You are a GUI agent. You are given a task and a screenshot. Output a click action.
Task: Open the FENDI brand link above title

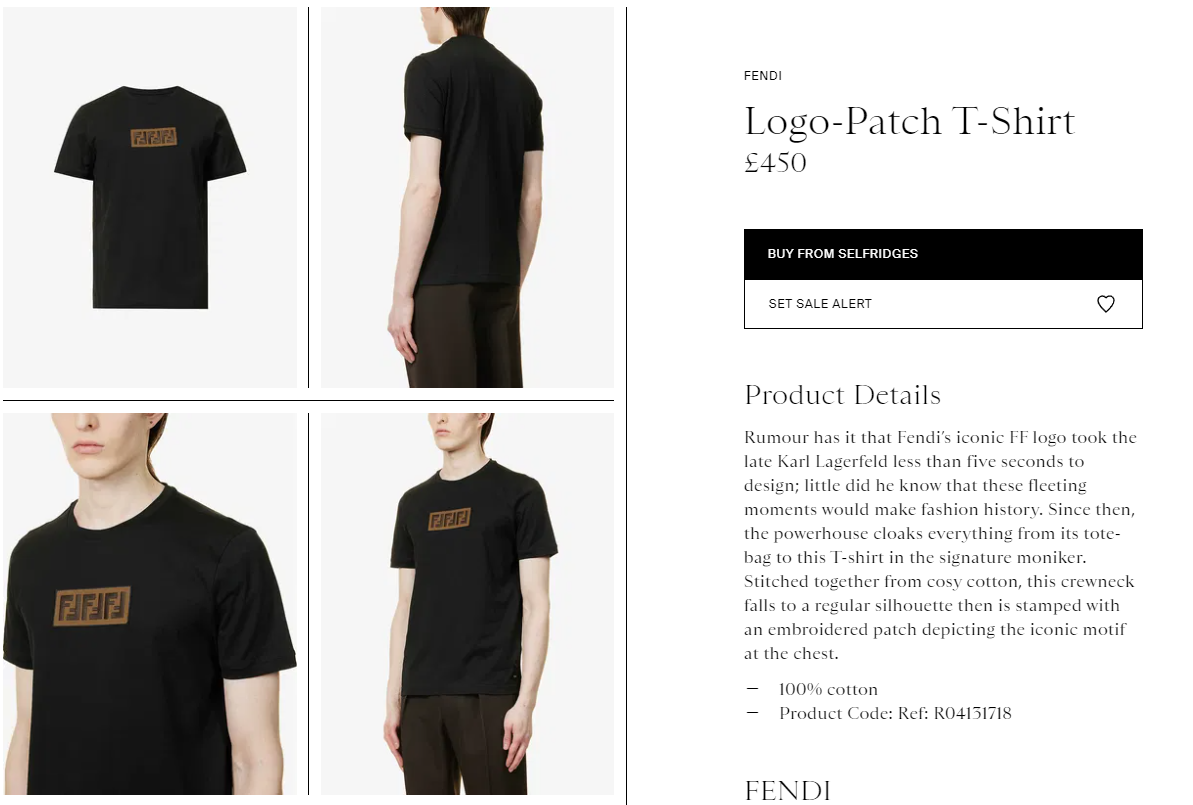[x=762, y=75]
